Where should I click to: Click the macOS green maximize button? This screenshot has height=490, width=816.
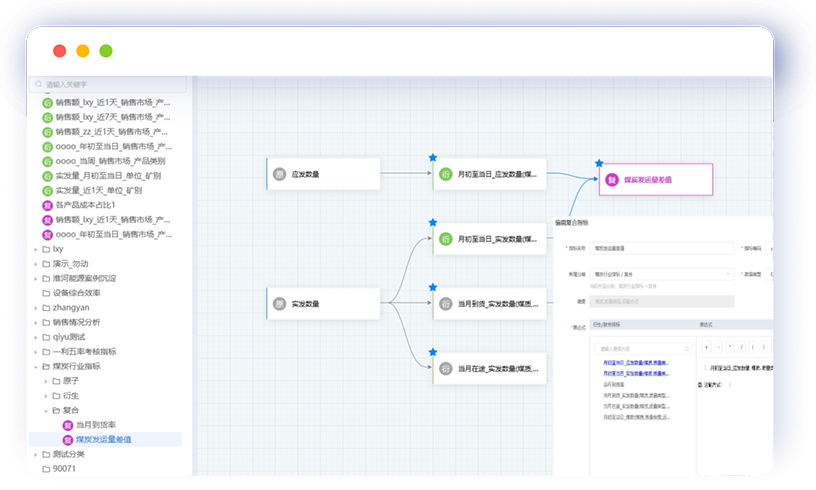click(x=106, y=51)
